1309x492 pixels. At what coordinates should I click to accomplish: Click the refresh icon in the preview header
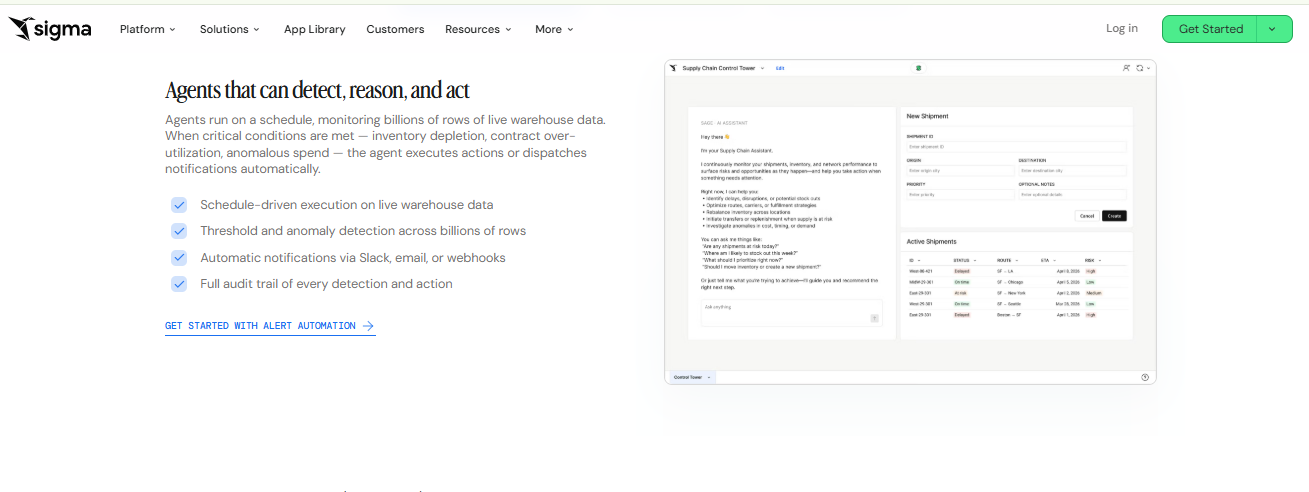tap(1142, 68)
